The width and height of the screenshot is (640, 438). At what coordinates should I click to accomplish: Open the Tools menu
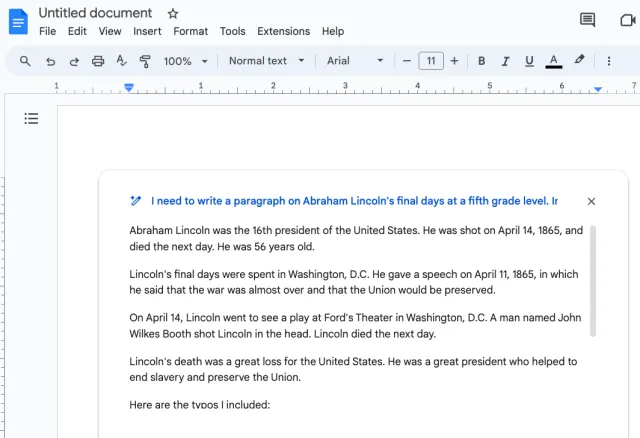tap(233, 31)
